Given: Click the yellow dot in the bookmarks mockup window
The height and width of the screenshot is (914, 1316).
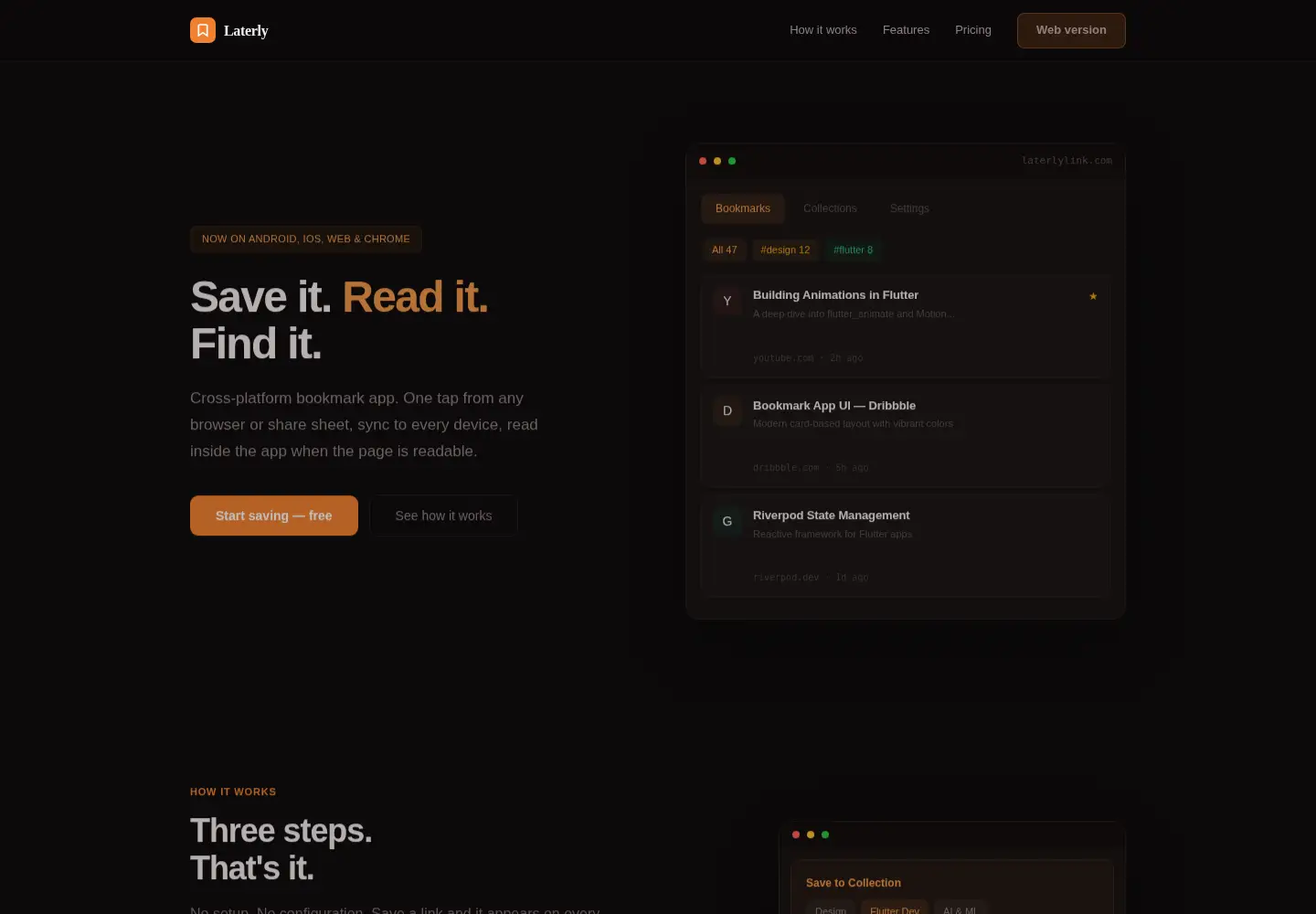Looking at the screenshot, I should [x=717, y=161].
